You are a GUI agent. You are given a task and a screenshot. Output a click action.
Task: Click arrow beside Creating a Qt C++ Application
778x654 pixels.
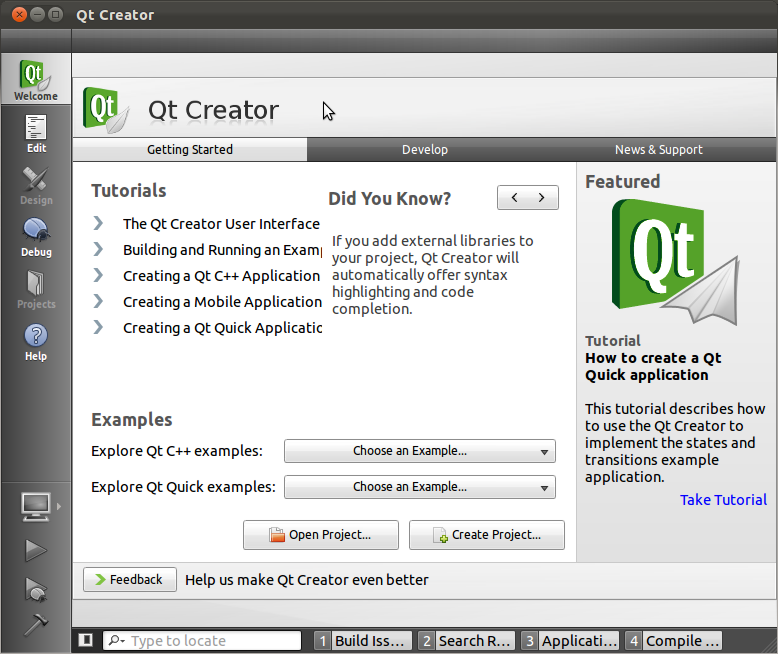[x=98, y=275]
